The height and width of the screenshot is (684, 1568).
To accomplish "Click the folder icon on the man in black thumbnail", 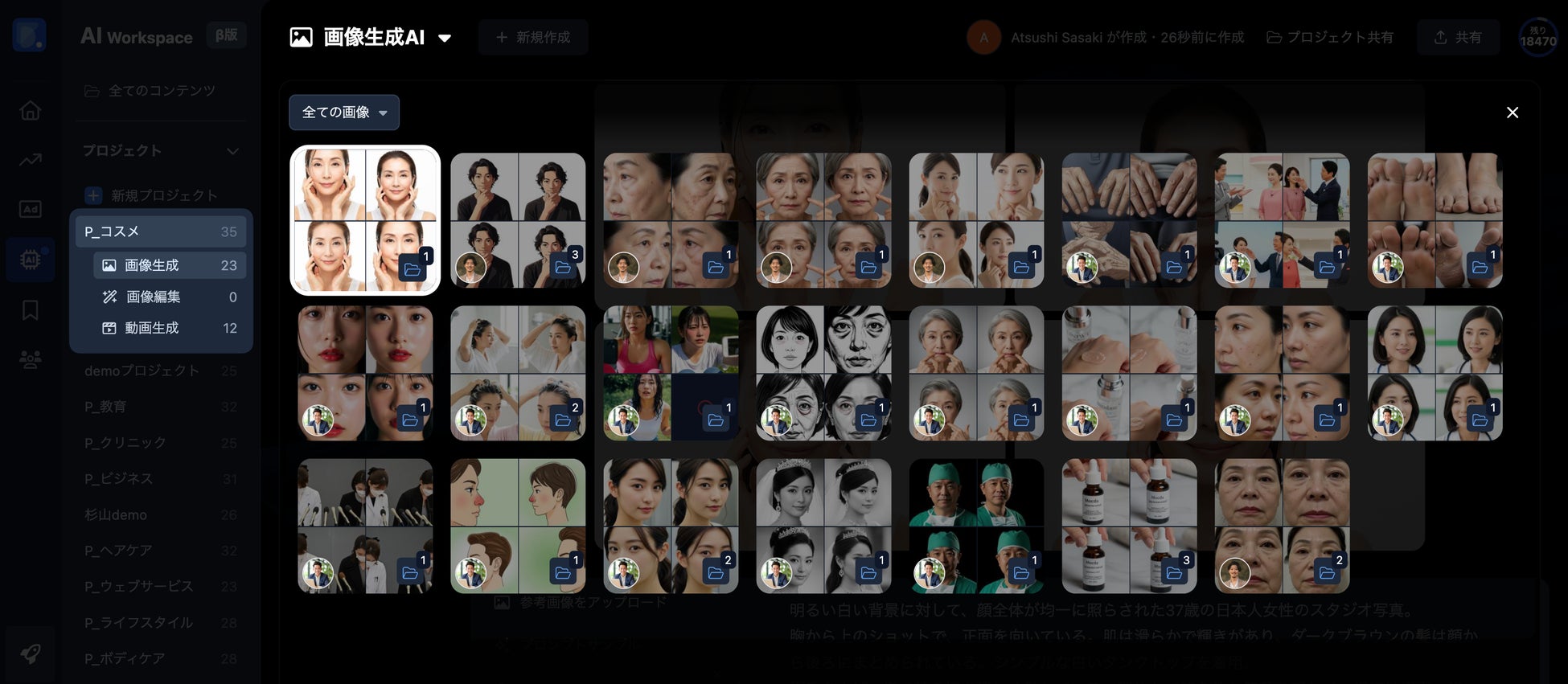I will (563, 267).
